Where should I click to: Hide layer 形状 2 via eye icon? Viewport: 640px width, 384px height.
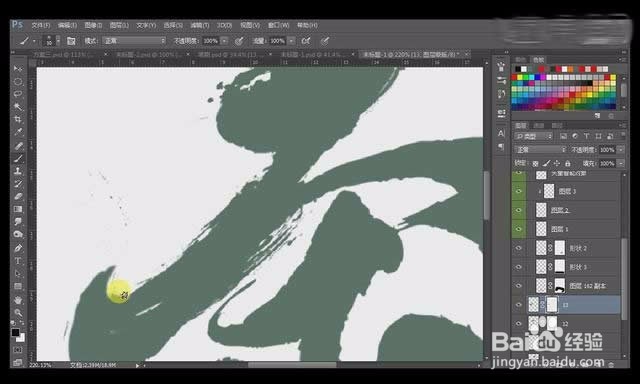coord(519,248)
